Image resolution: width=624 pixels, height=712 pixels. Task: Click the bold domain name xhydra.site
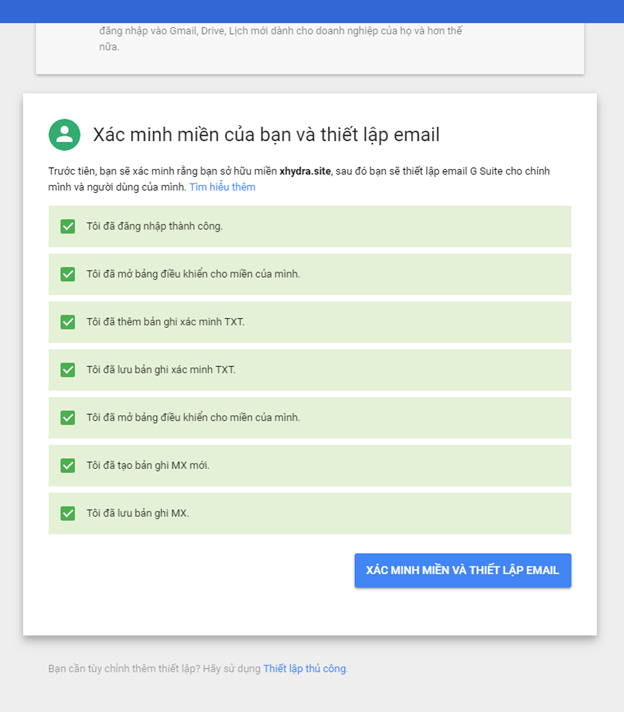pyautogui.click(x=305, y=171)
